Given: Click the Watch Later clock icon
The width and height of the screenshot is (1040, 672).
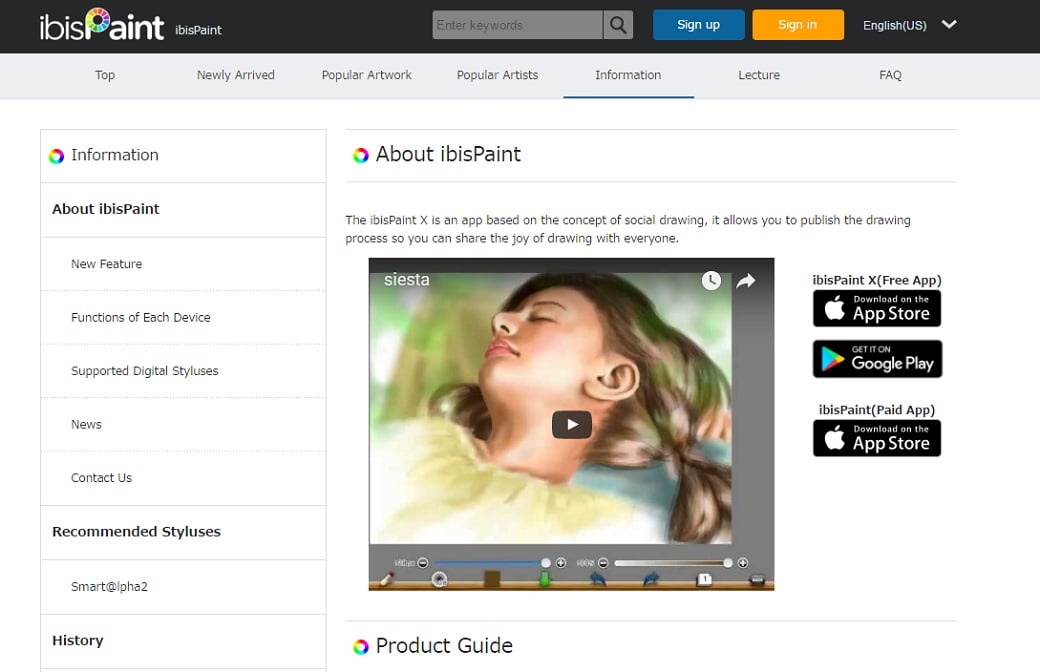Looking at the screenshot, I should pyautogui.click(x=711, y=281).
